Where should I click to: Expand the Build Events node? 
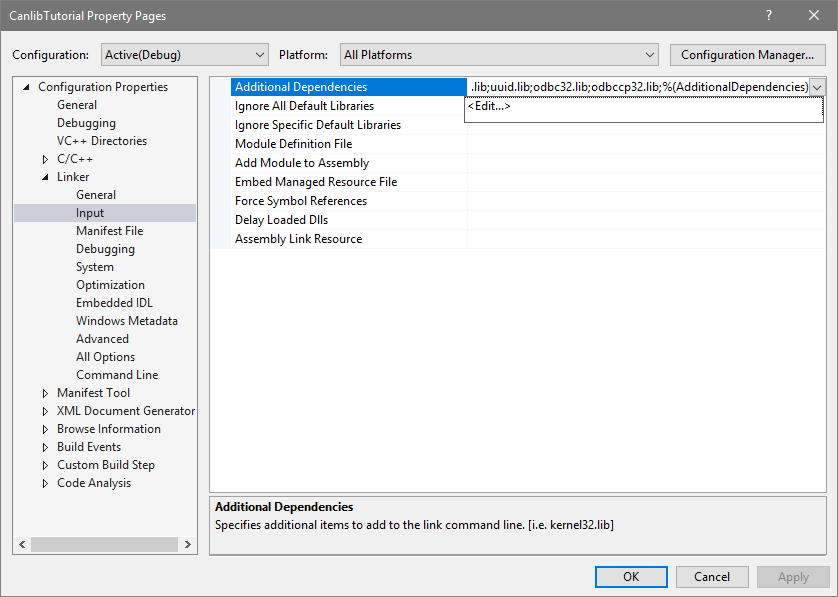click(x=44, y=446)
